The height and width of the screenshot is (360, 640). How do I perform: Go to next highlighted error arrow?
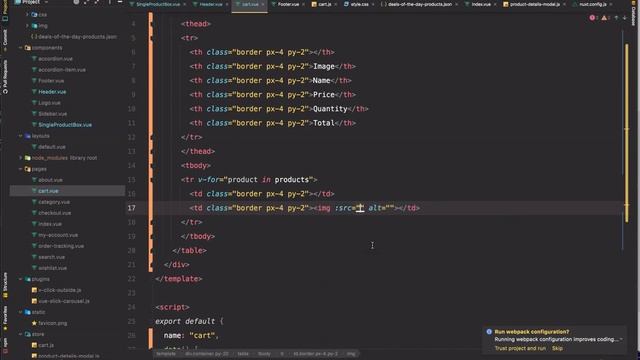point(624,18)
